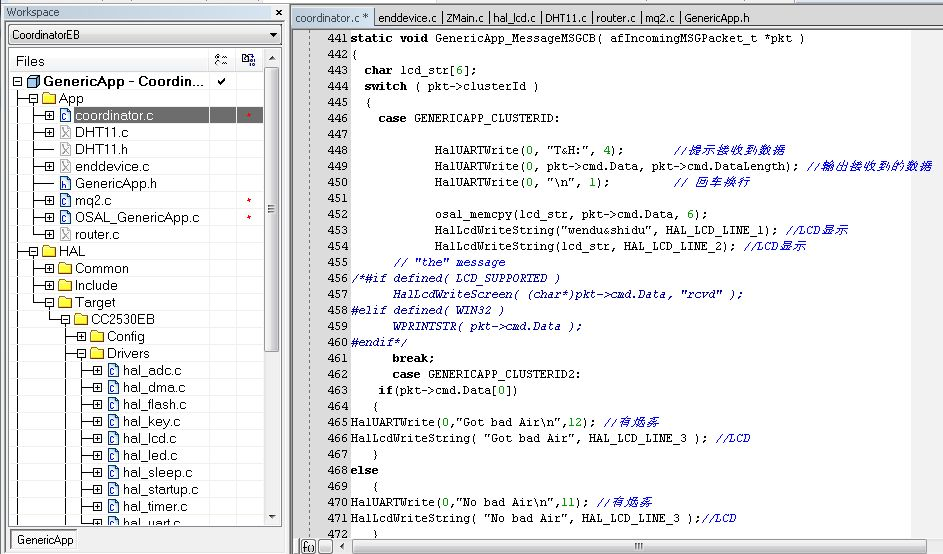Image resolution: width=943 pixels, height=554 pixels.
Task: Click the GenericApp project cube icon
Action: coord(33,81)
